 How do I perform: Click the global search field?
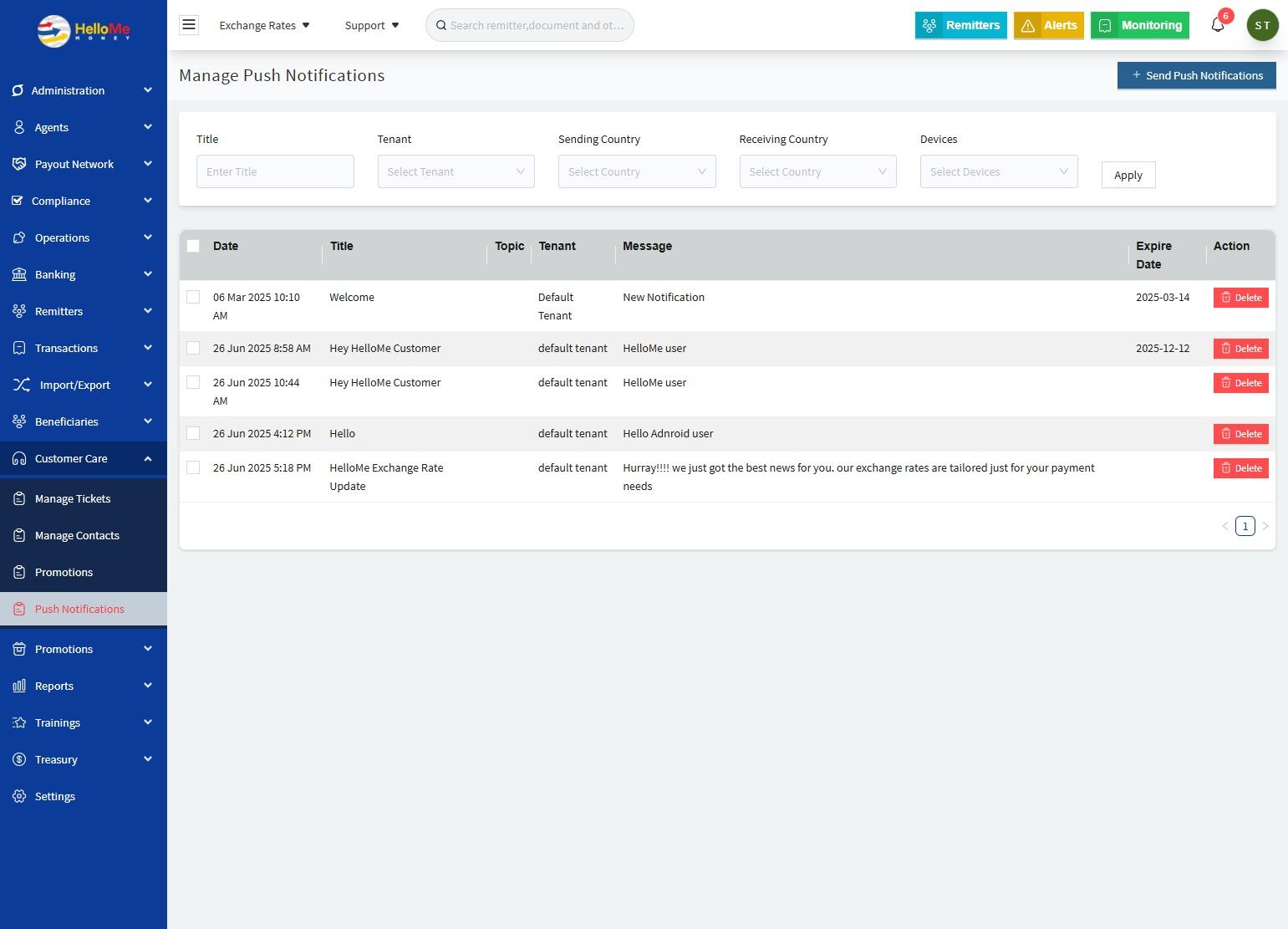(530, 25)
